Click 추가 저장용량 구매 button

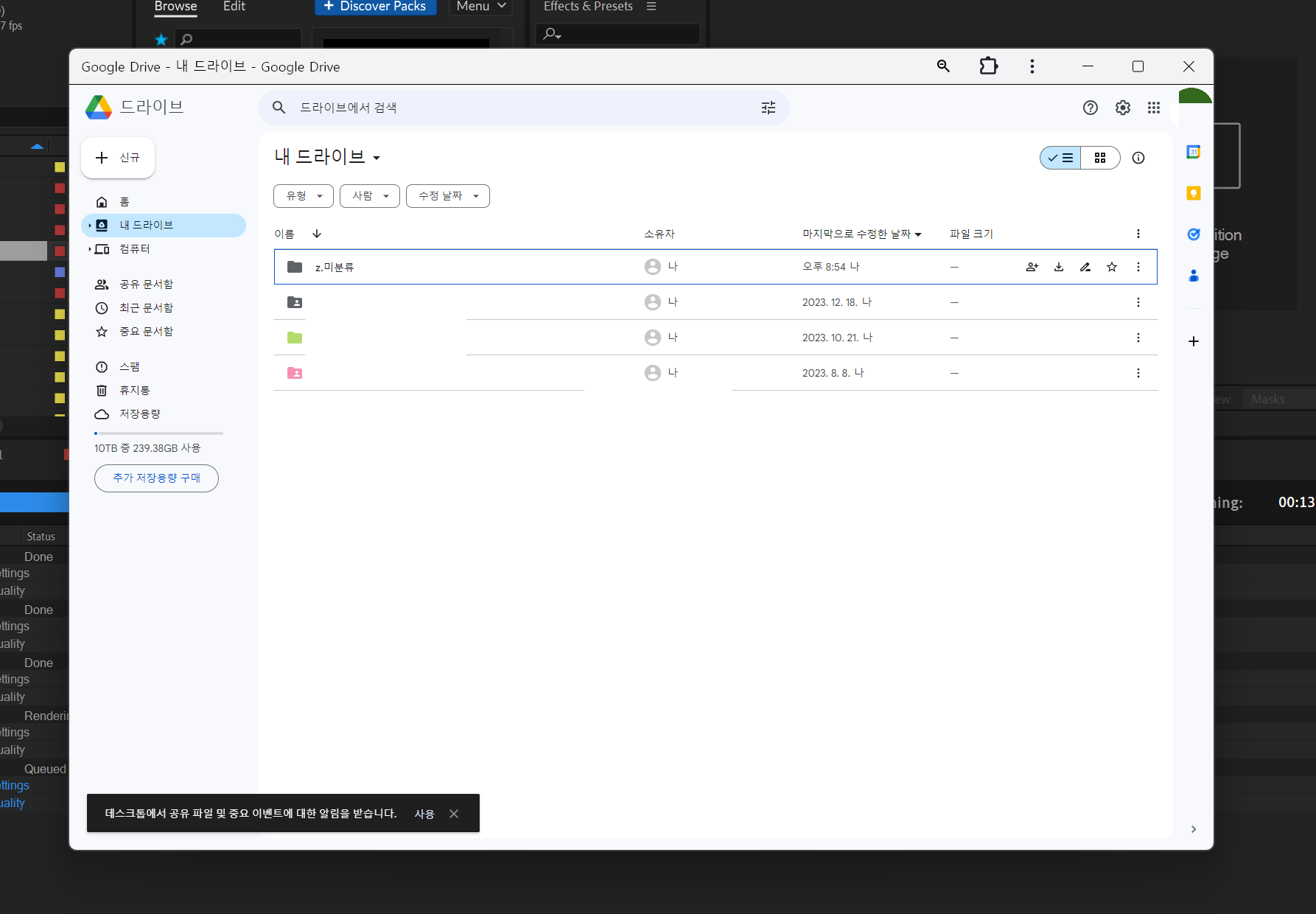[x=156, y=478]
